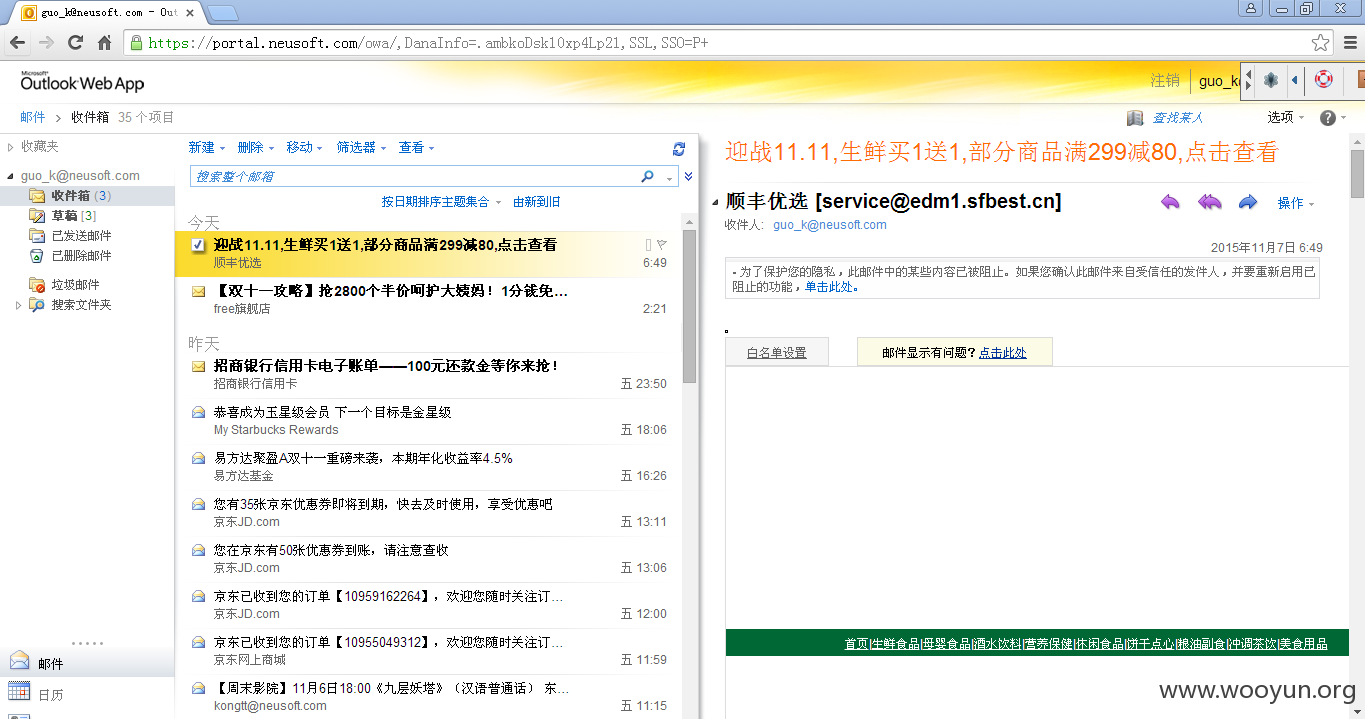The width and height of the screenshot is (1365, 719).
Task: Open the 删除 dropdown menu
Action: (x=256, y=148)
